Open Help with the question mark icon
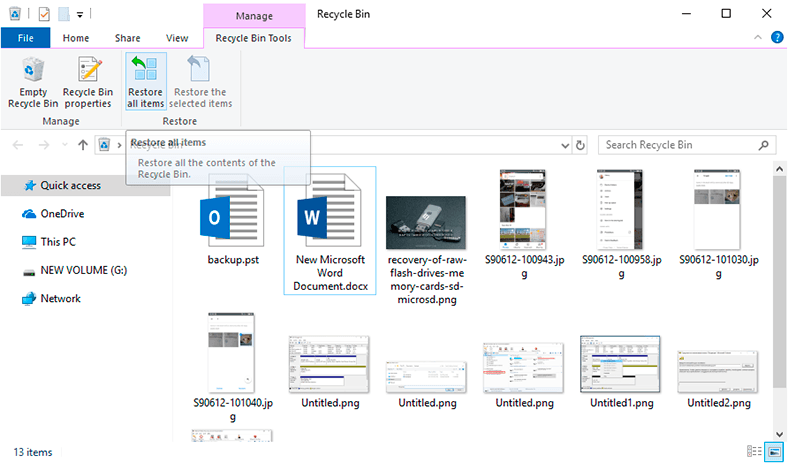 pos(777,37)
